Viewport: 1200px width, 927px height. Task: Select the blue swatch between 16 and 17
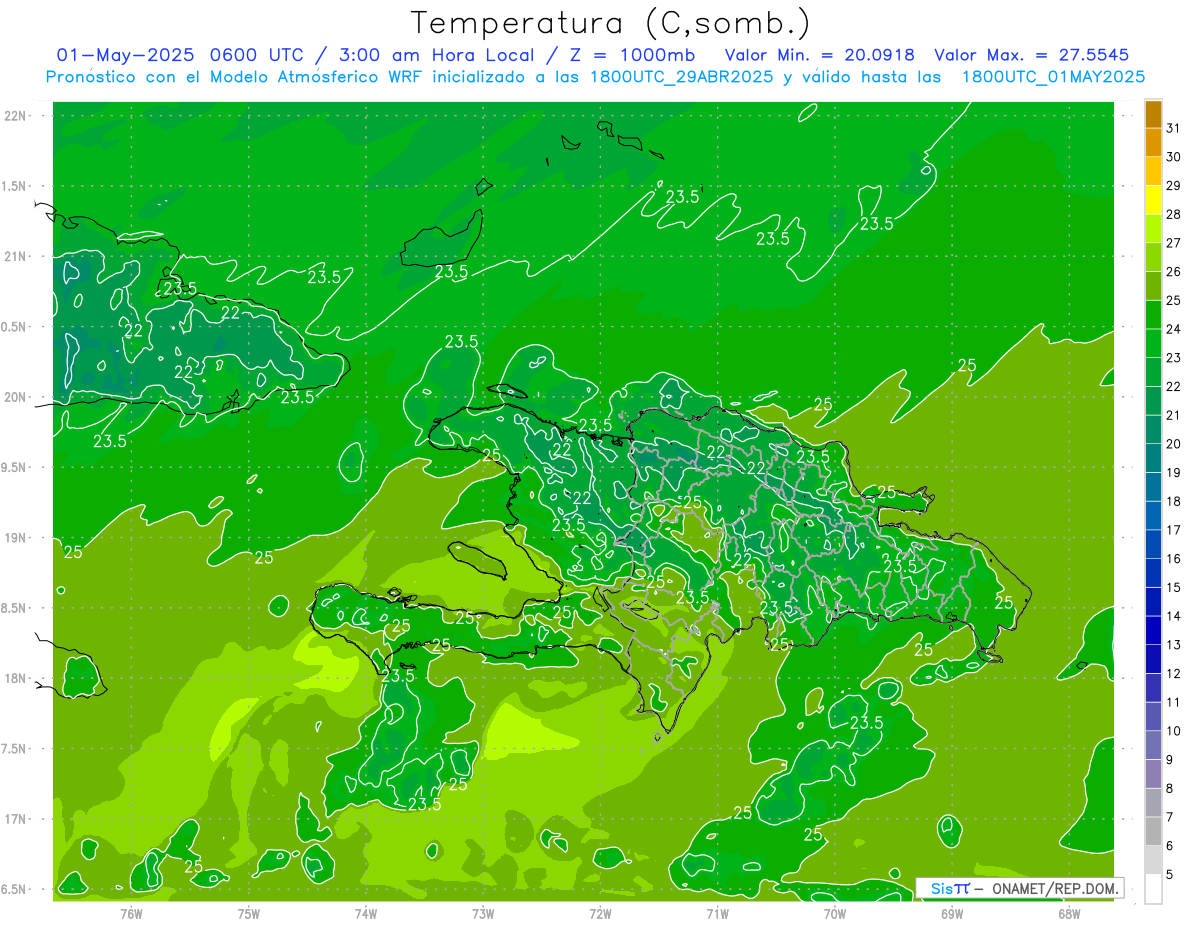pyautogui.click(x=1153, y=544)
